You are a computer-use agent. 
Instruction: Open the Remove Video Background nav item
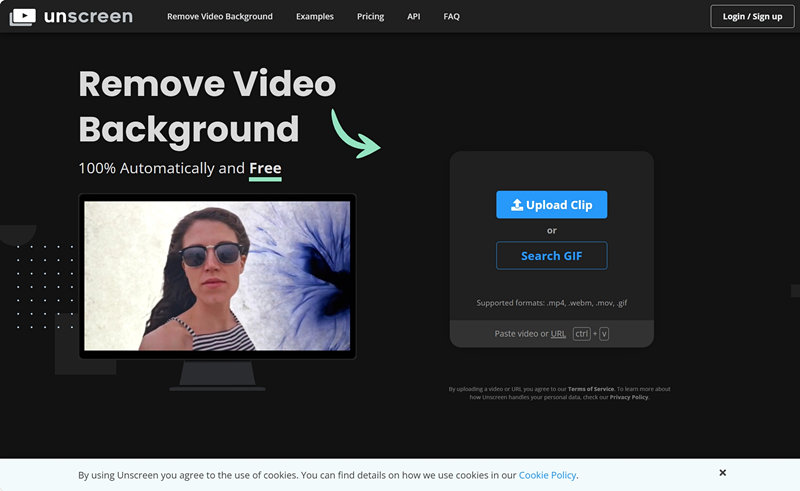click(x=220, y=16)
